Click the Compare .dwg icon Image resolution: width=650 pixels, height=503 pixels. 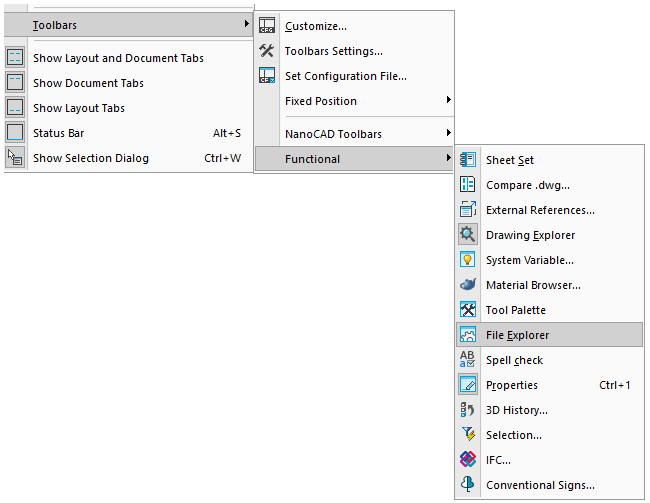click(x=467, y=185)
